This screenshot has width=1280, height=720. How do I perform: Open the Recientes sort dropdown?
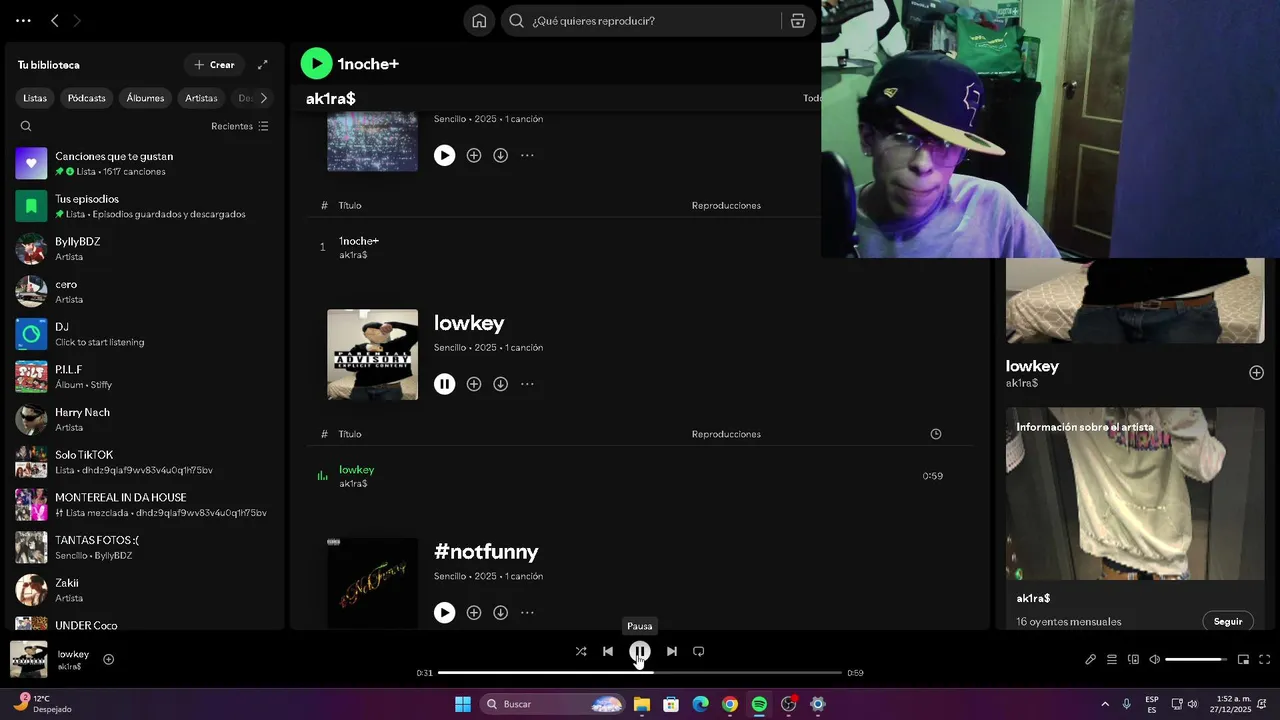(x=240, y=126)
